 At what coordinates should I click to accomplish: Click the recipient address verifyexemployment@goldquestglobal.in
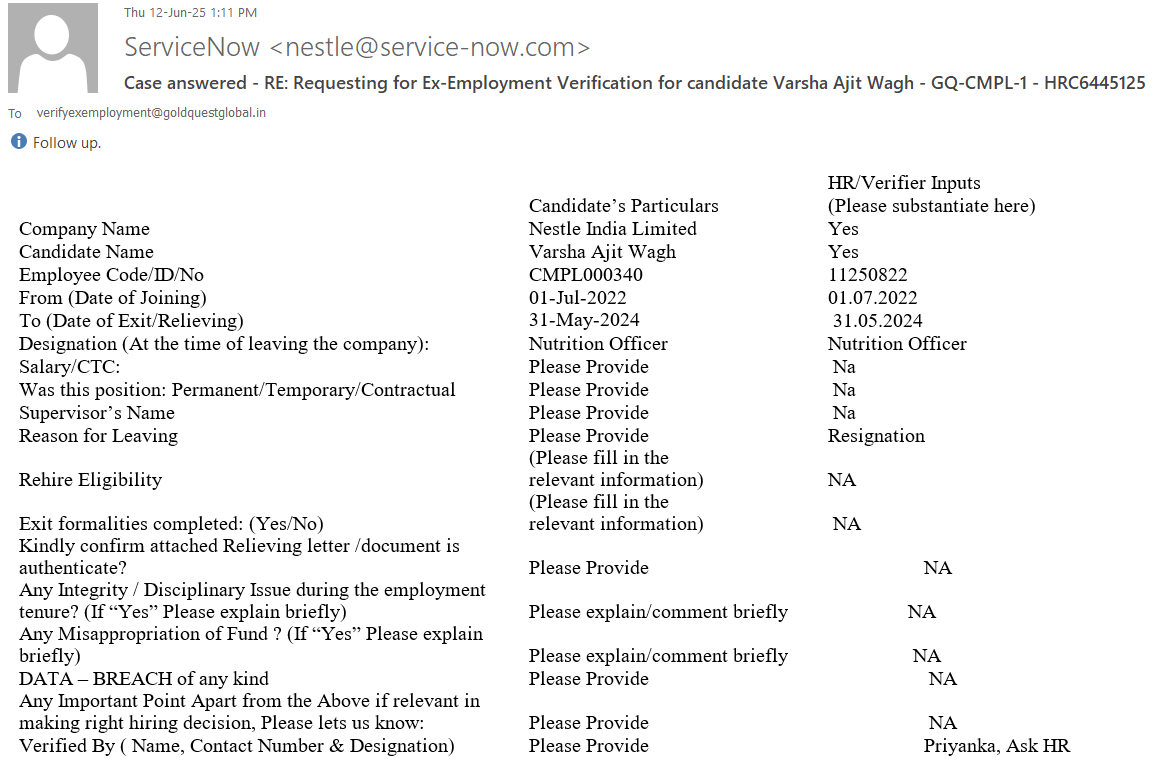tap(151, 113)
